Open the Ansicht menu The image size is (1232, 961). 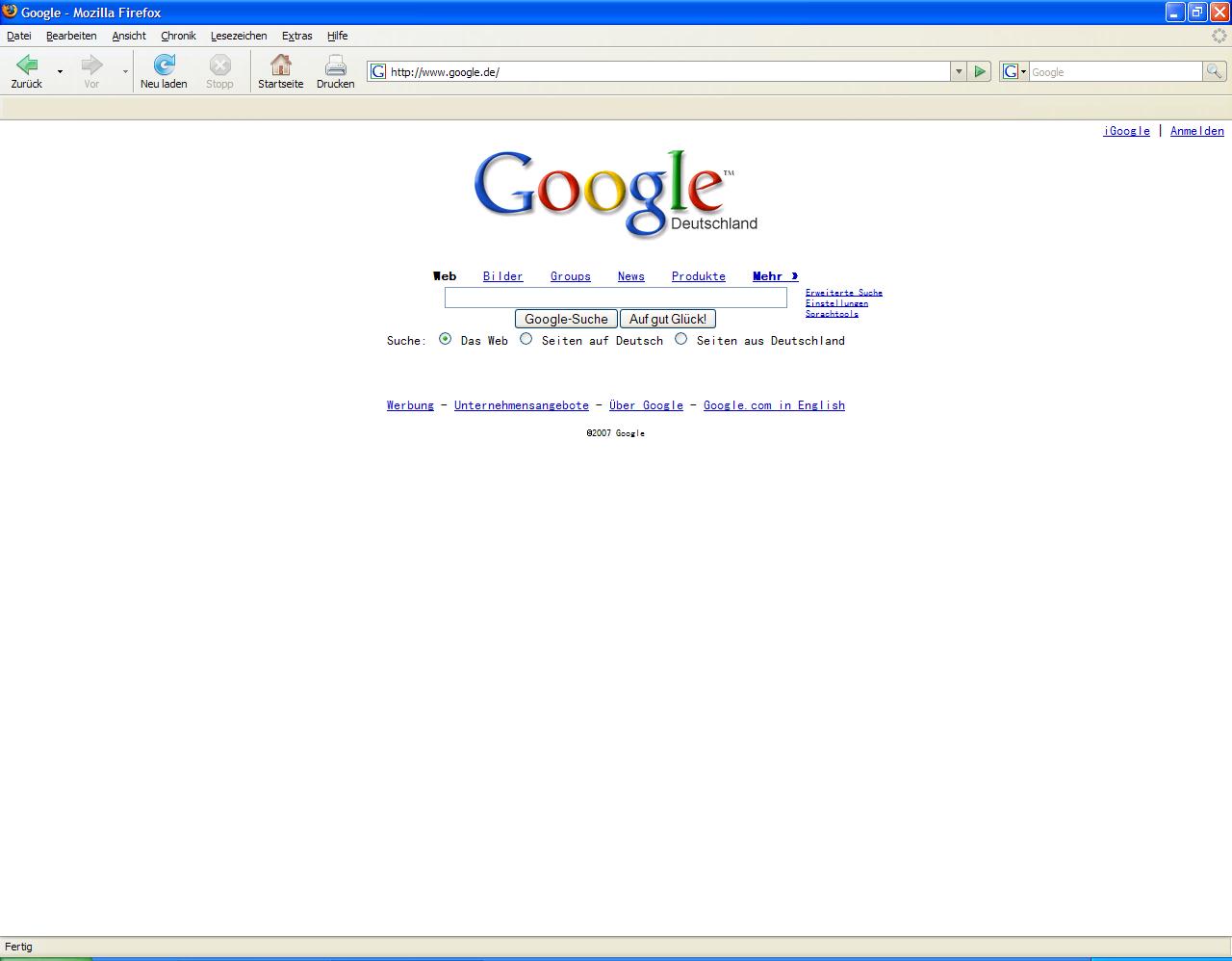129,36
